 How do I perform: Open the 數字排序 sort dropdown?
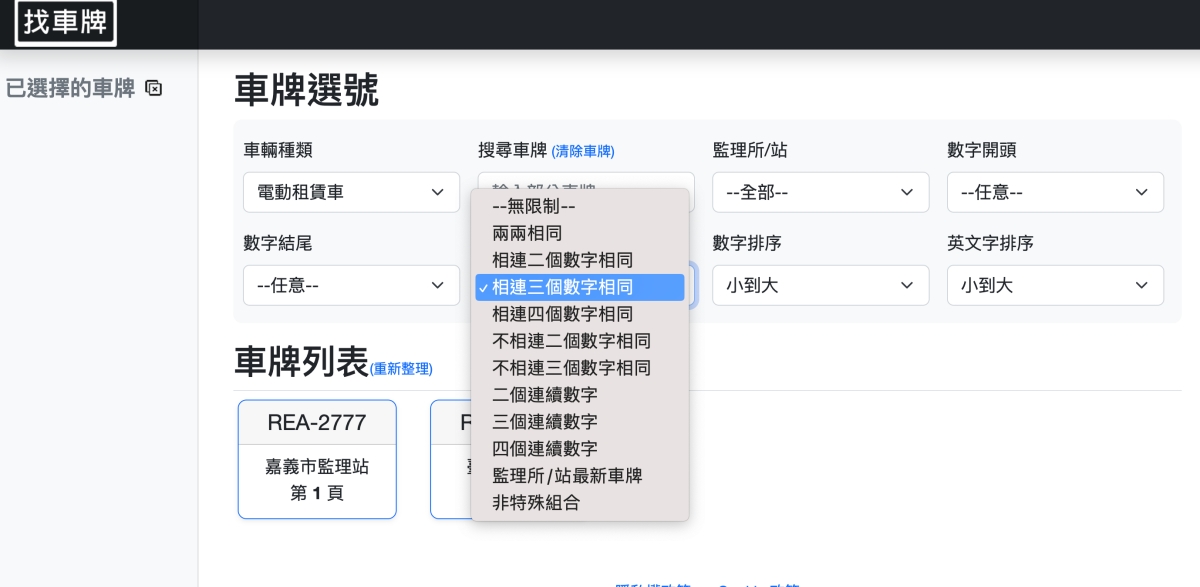(820, 285)
